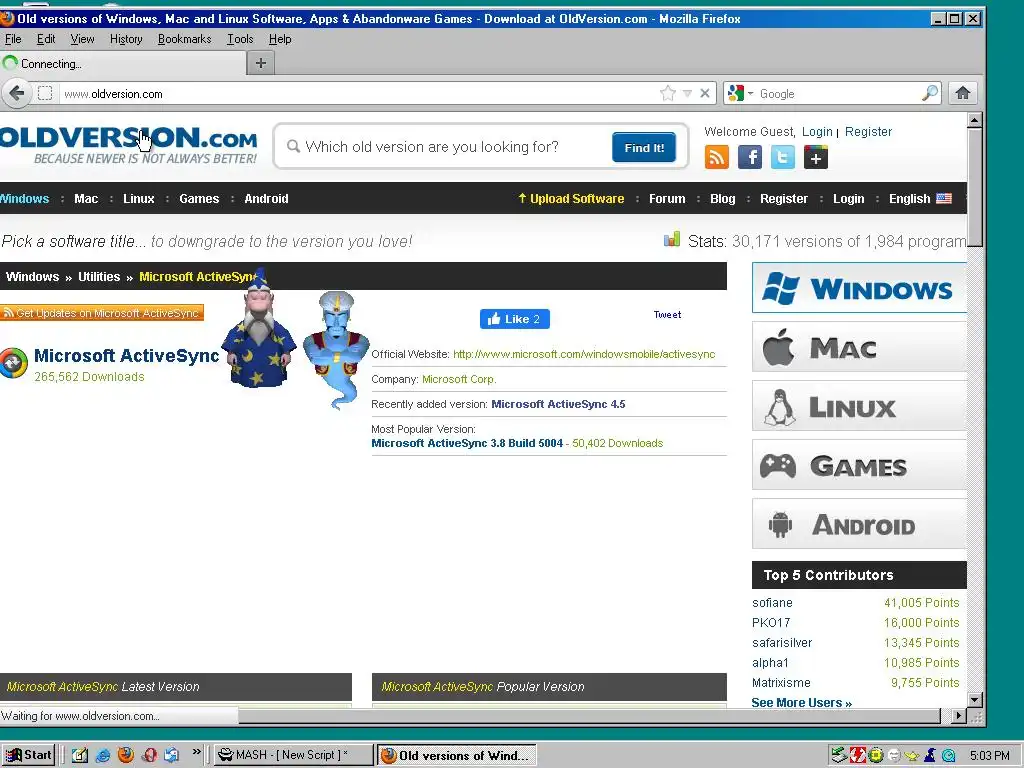Click the Register link in the page header
The image size is (1024, 768).
click(x=868, y=131)
